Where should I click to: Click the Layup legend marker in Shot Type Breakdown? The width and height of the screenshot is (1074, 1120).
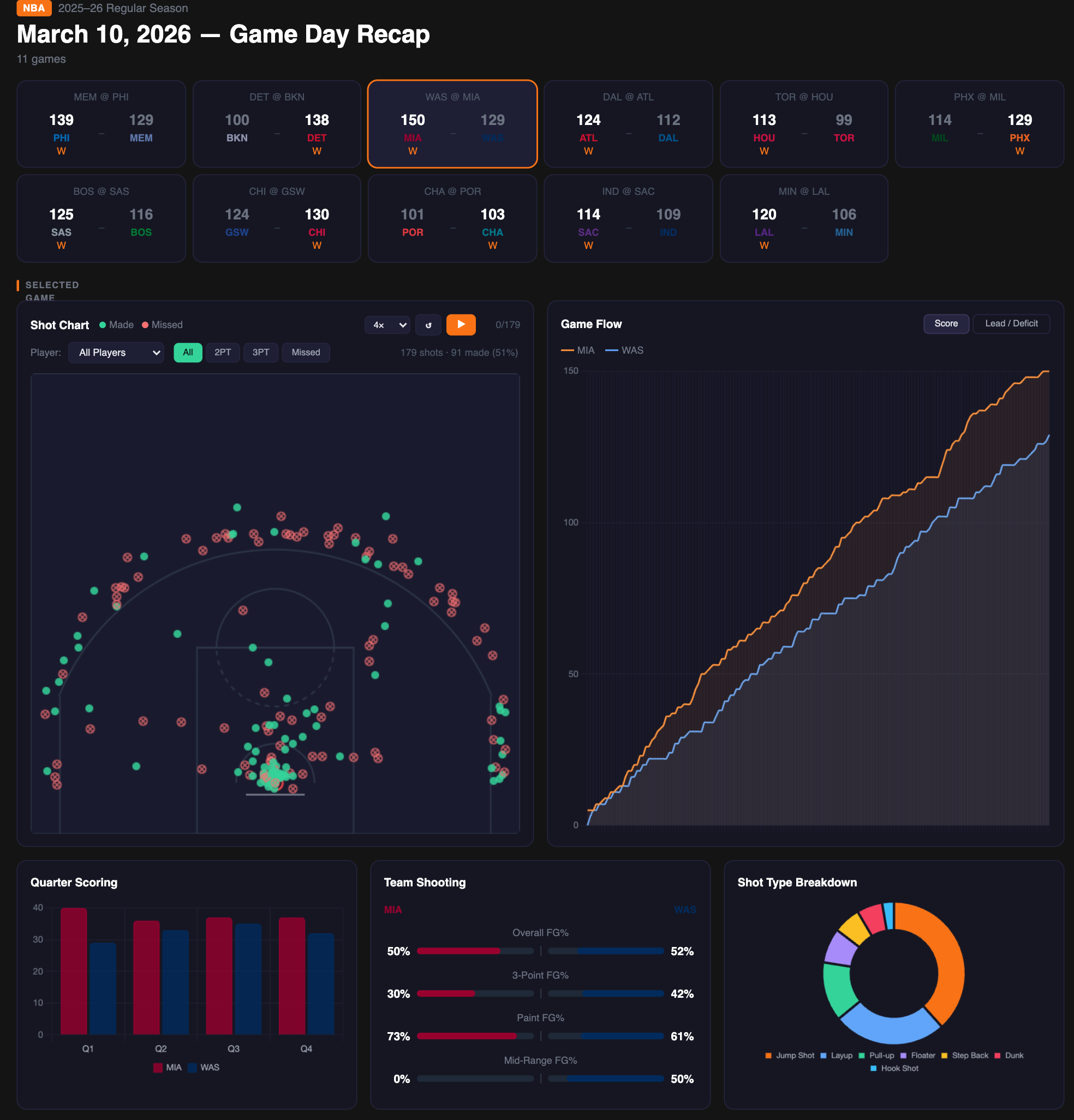point(822,1056)
